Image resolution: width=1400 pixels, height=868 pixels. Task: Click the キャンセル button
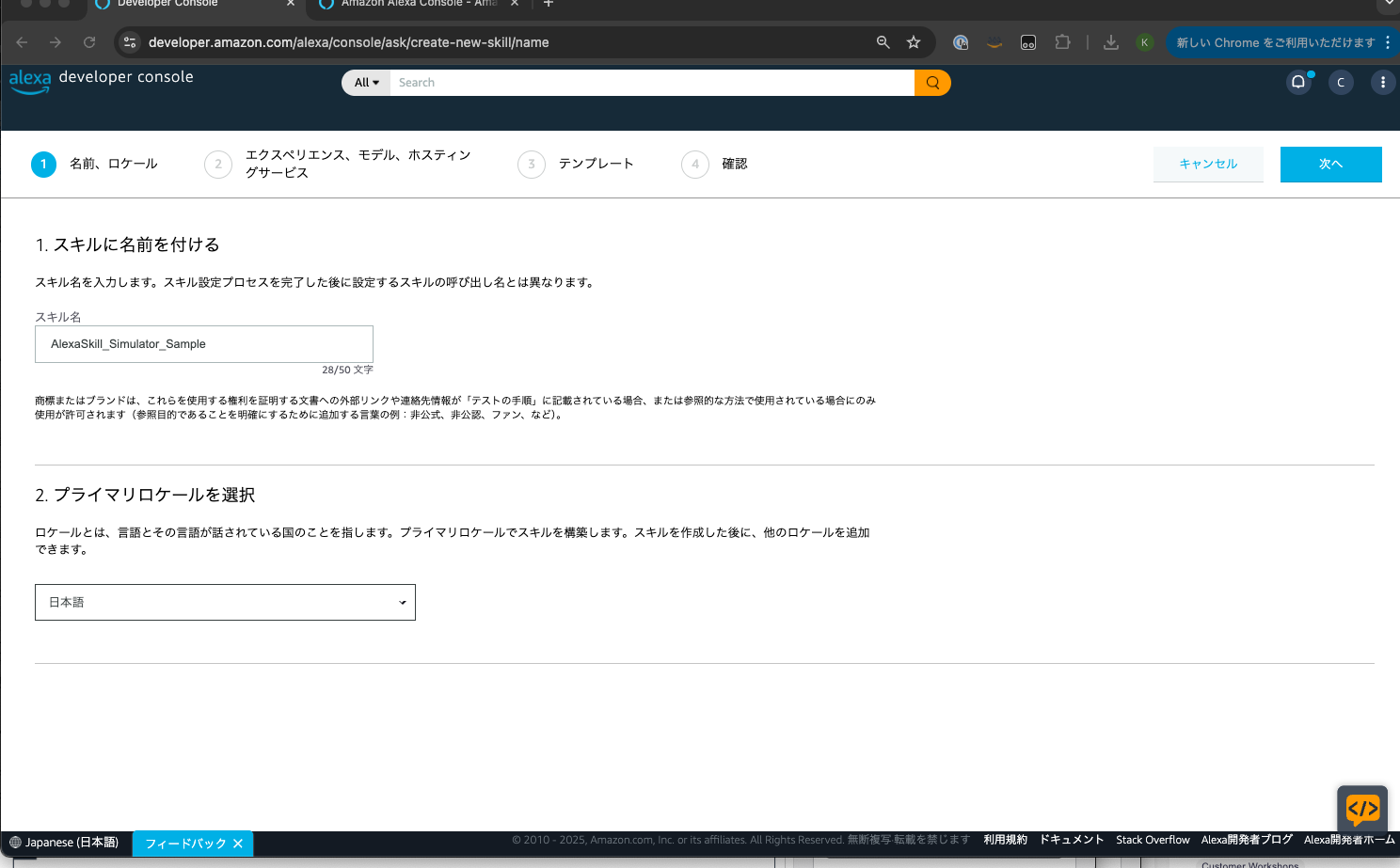(1208, 164)
